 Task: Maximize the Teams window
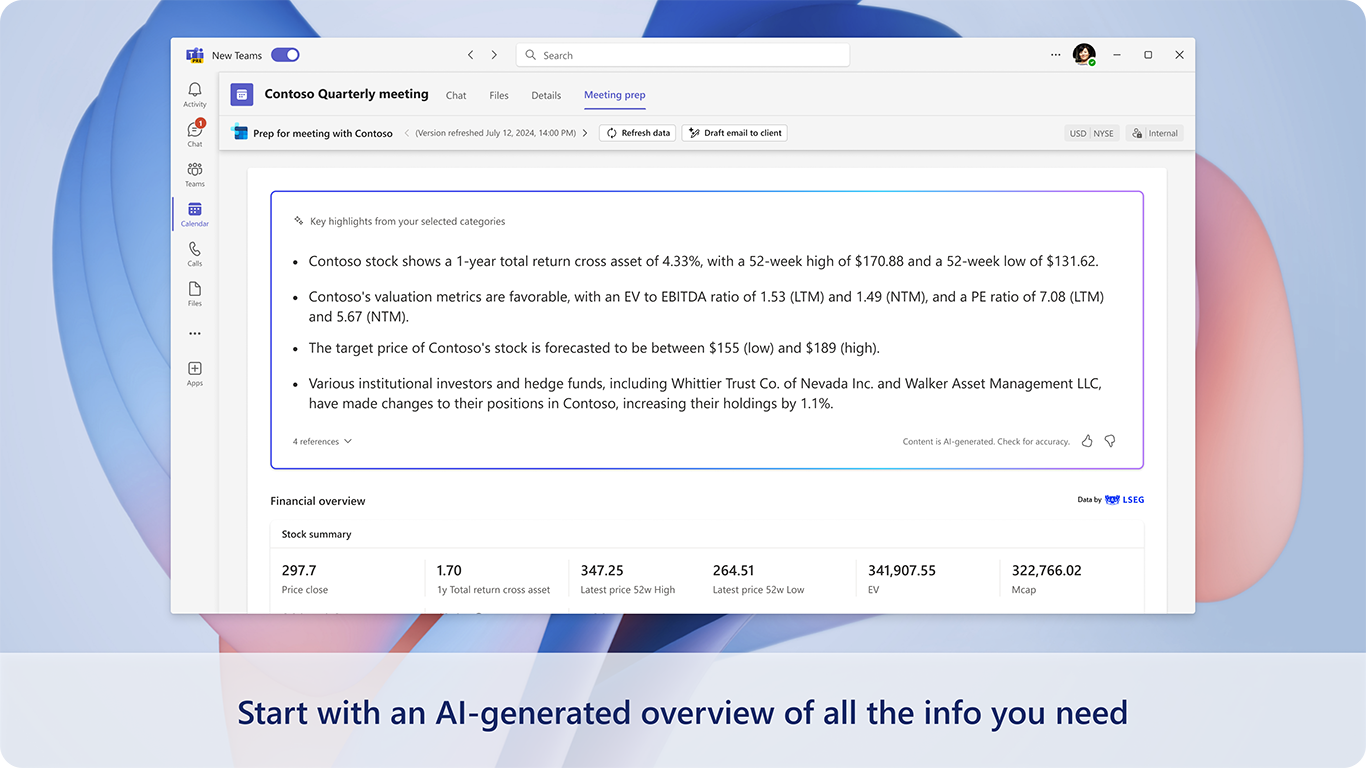click(1148, 55)
